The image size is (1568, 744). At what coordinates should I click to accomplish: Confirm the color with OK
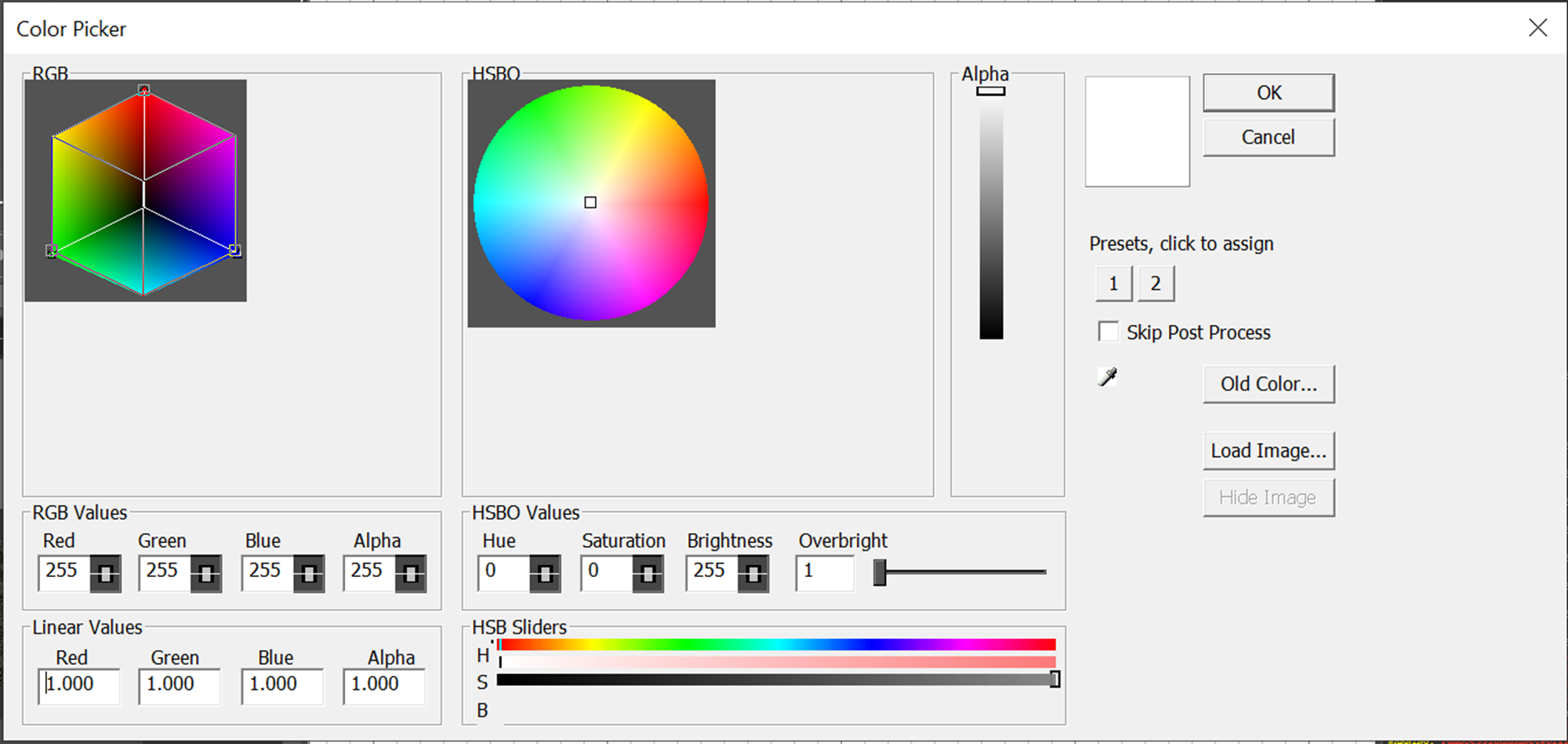(1269, 93)
